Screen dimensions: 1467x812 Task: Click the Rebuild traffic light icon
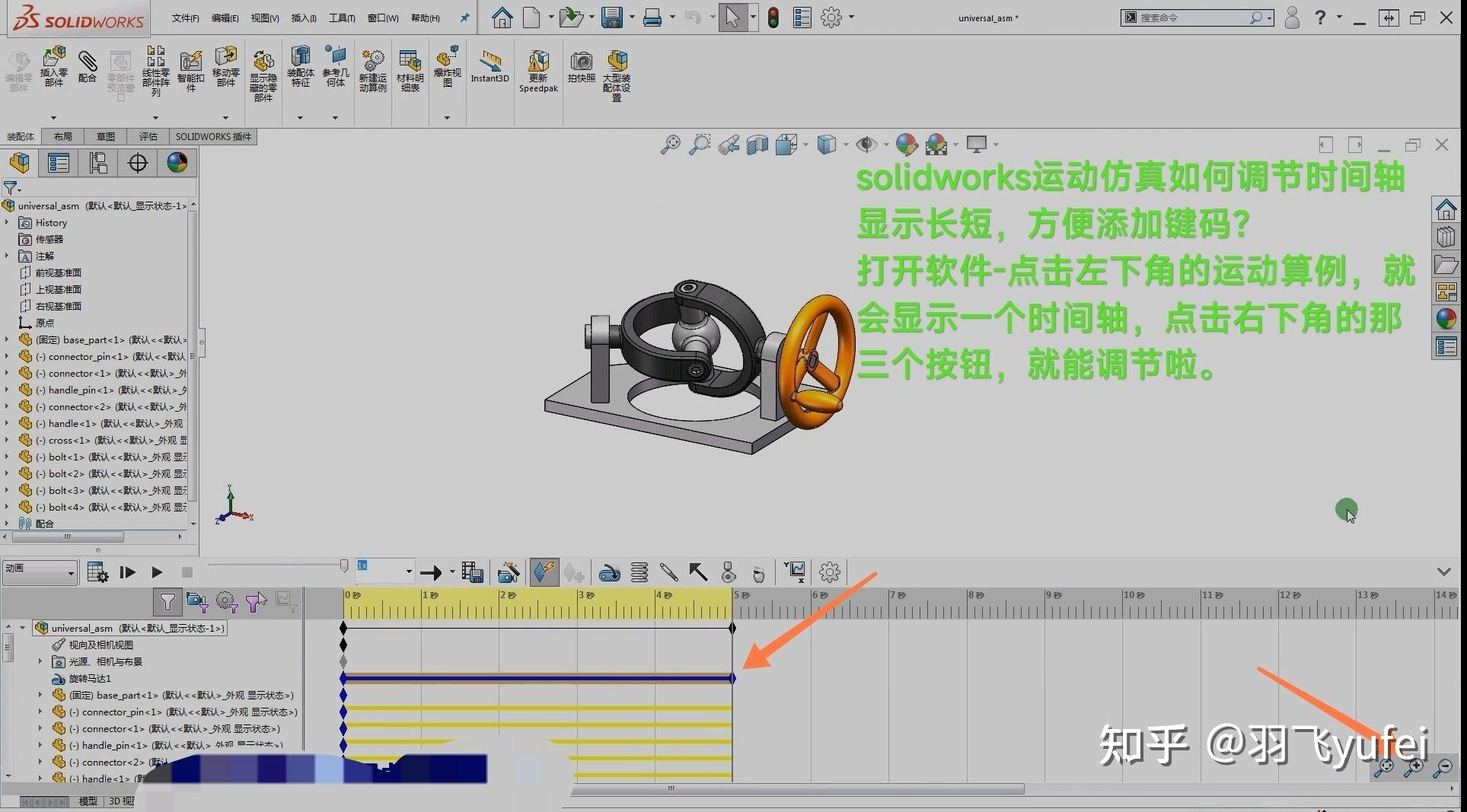point(773,18)
